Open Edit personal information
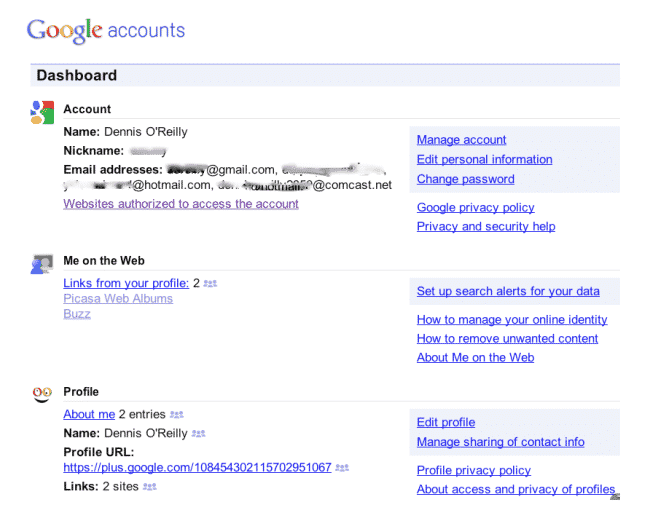 click(x=484, y=159)
